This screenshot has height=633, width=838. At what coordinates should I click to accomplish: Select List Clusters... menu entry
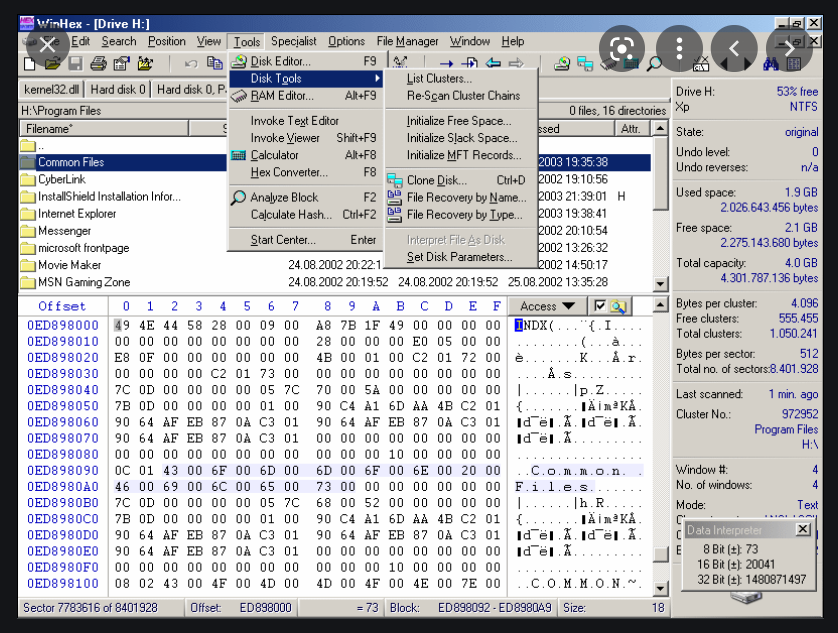[461, 79]
